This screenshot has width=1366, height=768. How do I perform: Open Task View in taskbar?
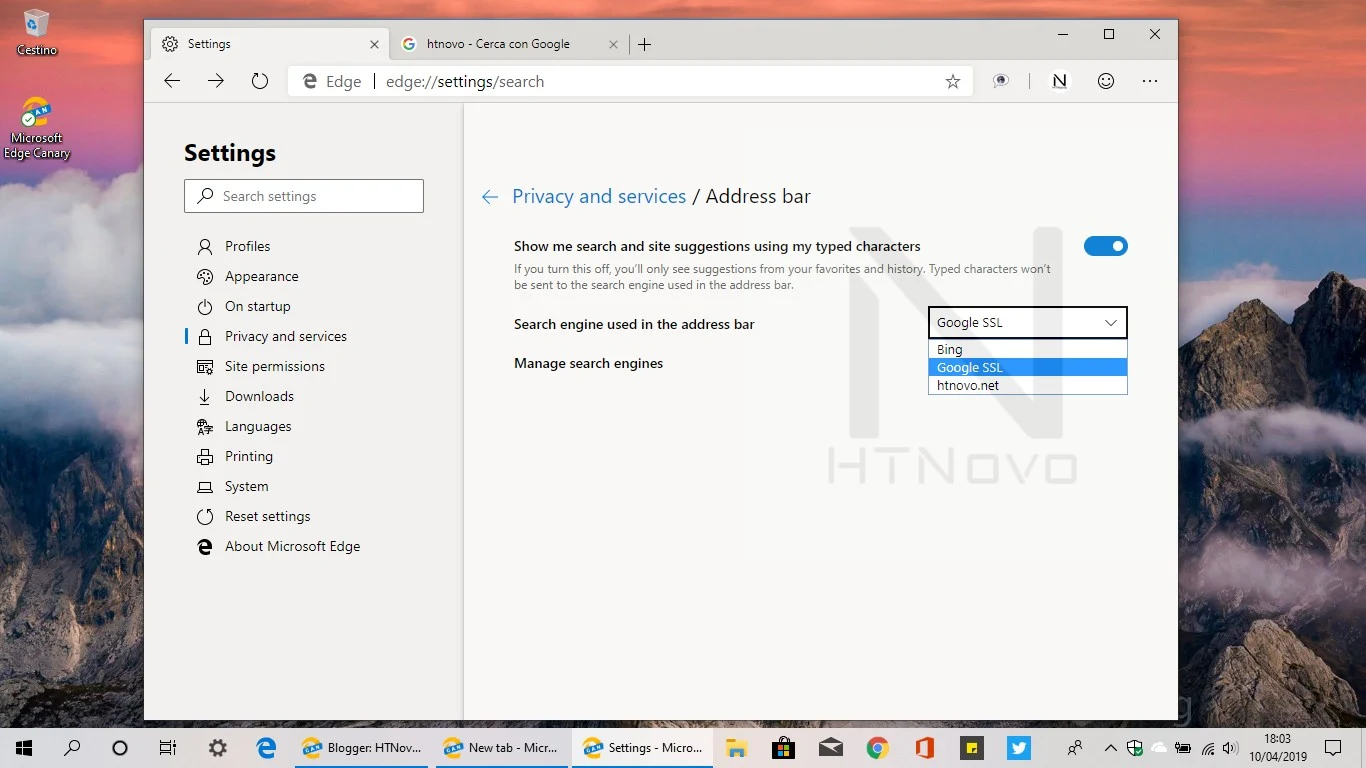pyautogui.click(x=168, y=747)
